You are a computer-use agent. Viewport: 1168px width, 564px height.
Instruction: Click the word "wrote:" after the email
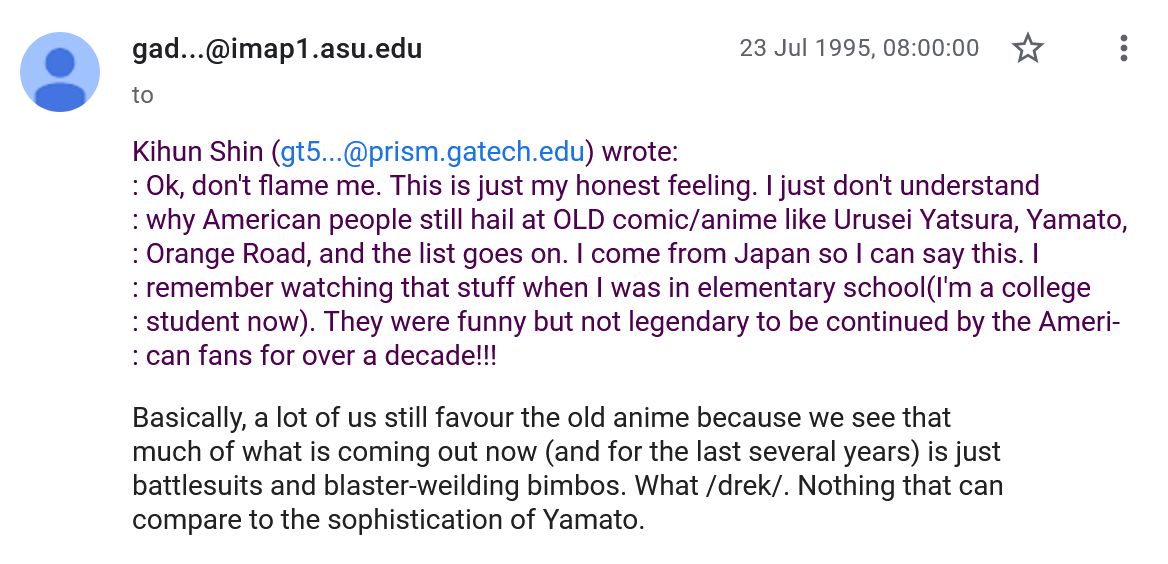click(640, 151)
